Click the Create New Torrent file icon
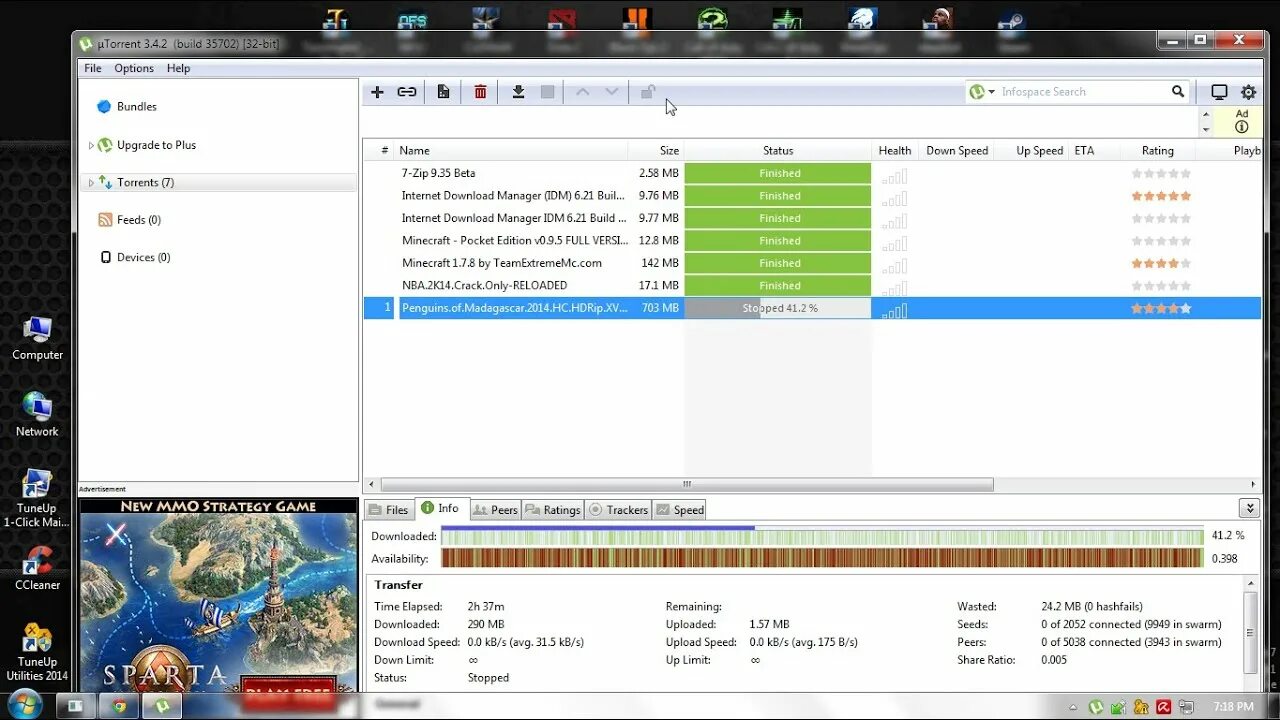 click(443, 92)
